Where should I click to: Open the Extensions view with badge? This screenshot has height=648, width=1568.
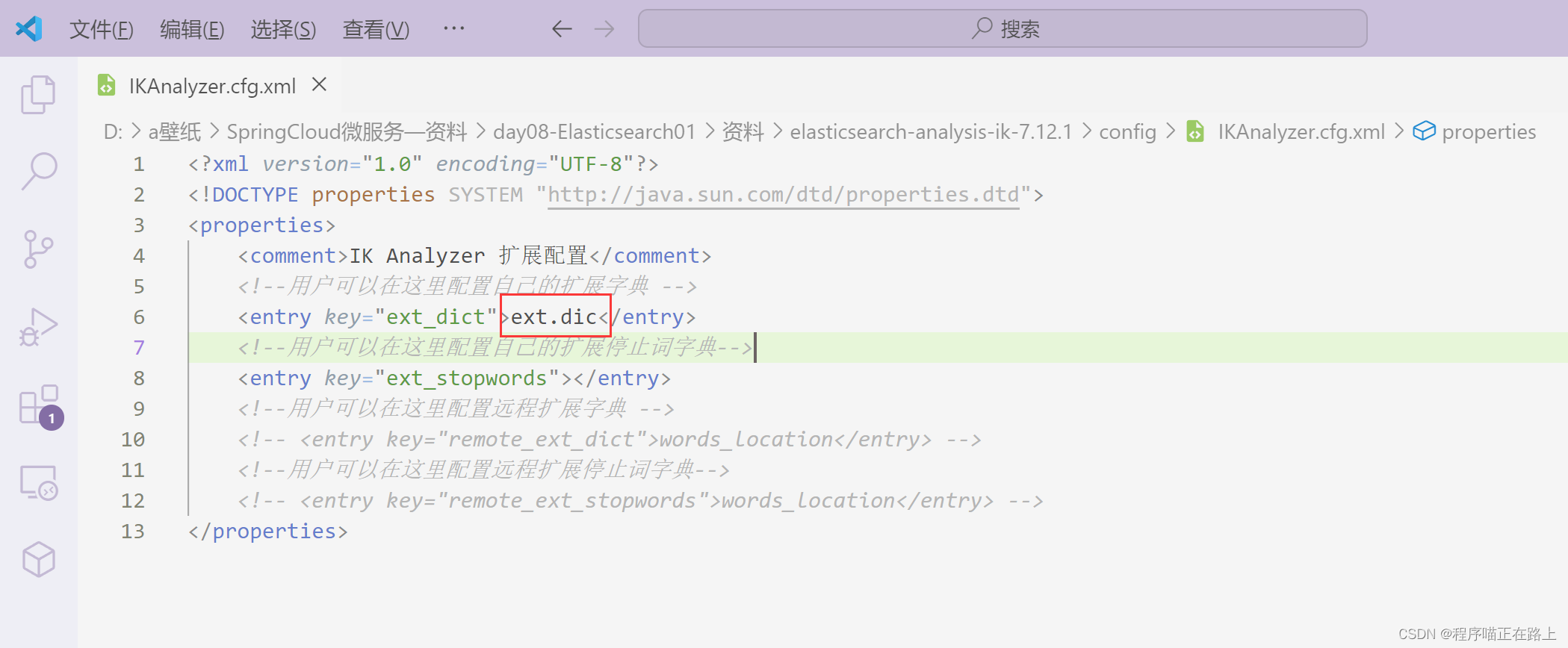pos(40,407)
